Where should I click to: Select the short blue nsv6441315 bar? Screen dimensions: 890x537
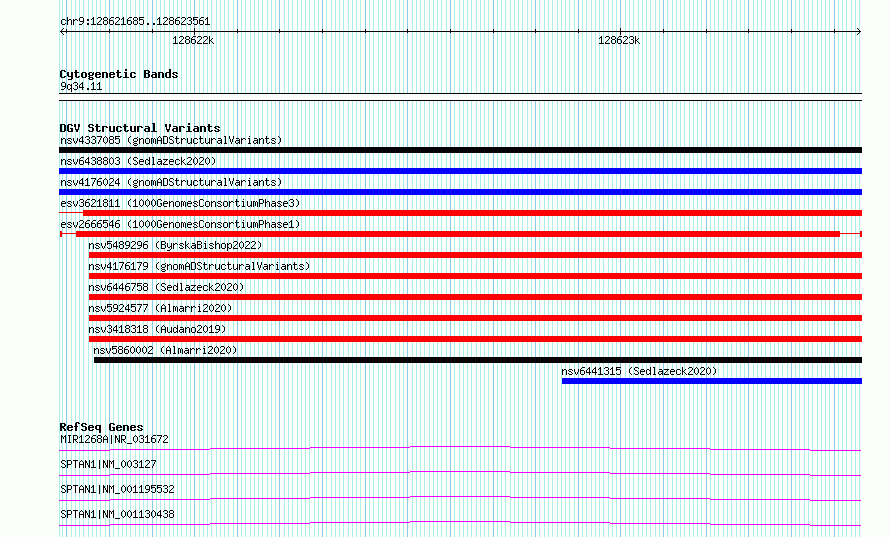pos(712,381)
